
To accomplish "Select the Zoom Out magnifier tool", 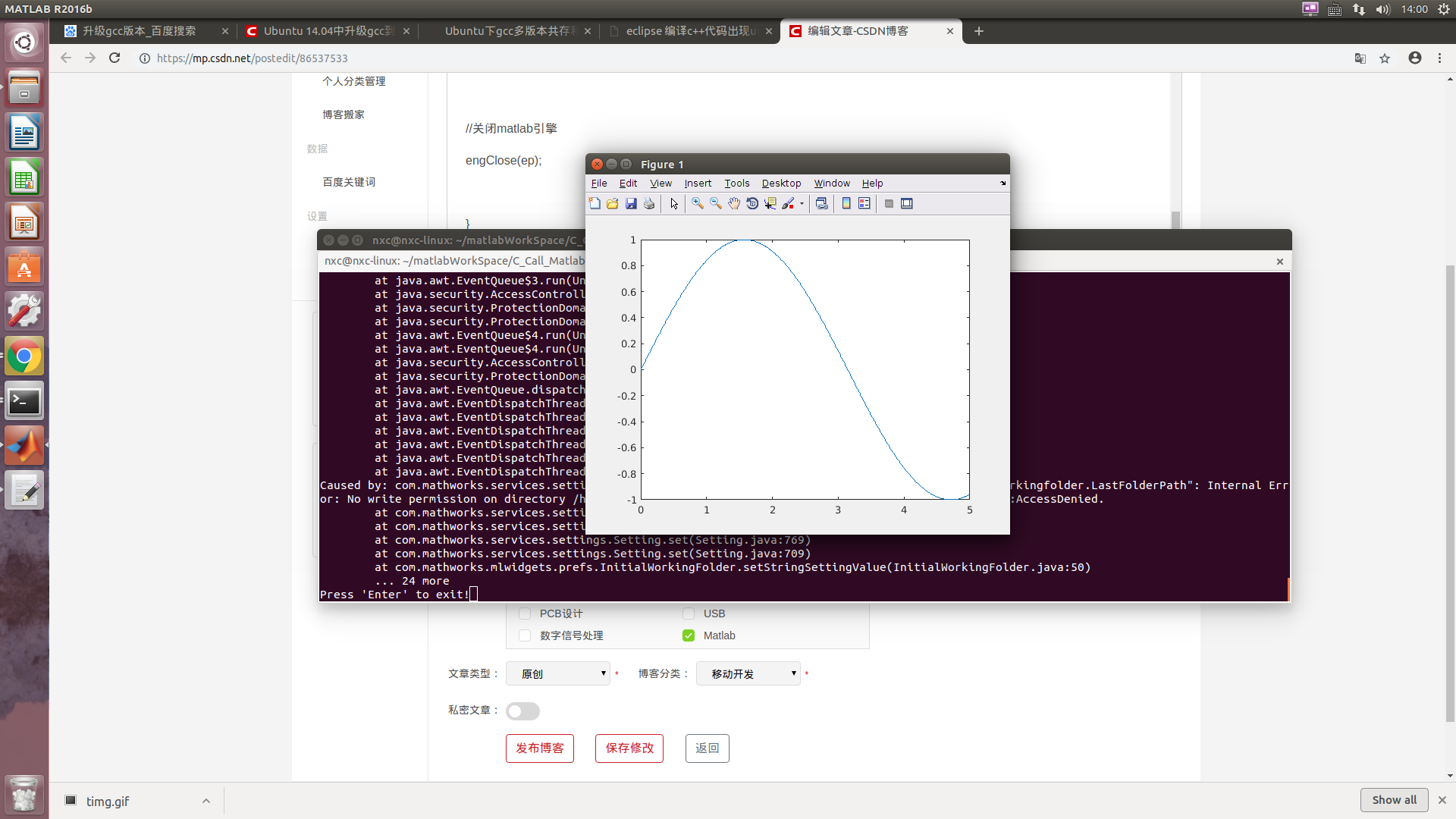I will (x=715, y=203).
